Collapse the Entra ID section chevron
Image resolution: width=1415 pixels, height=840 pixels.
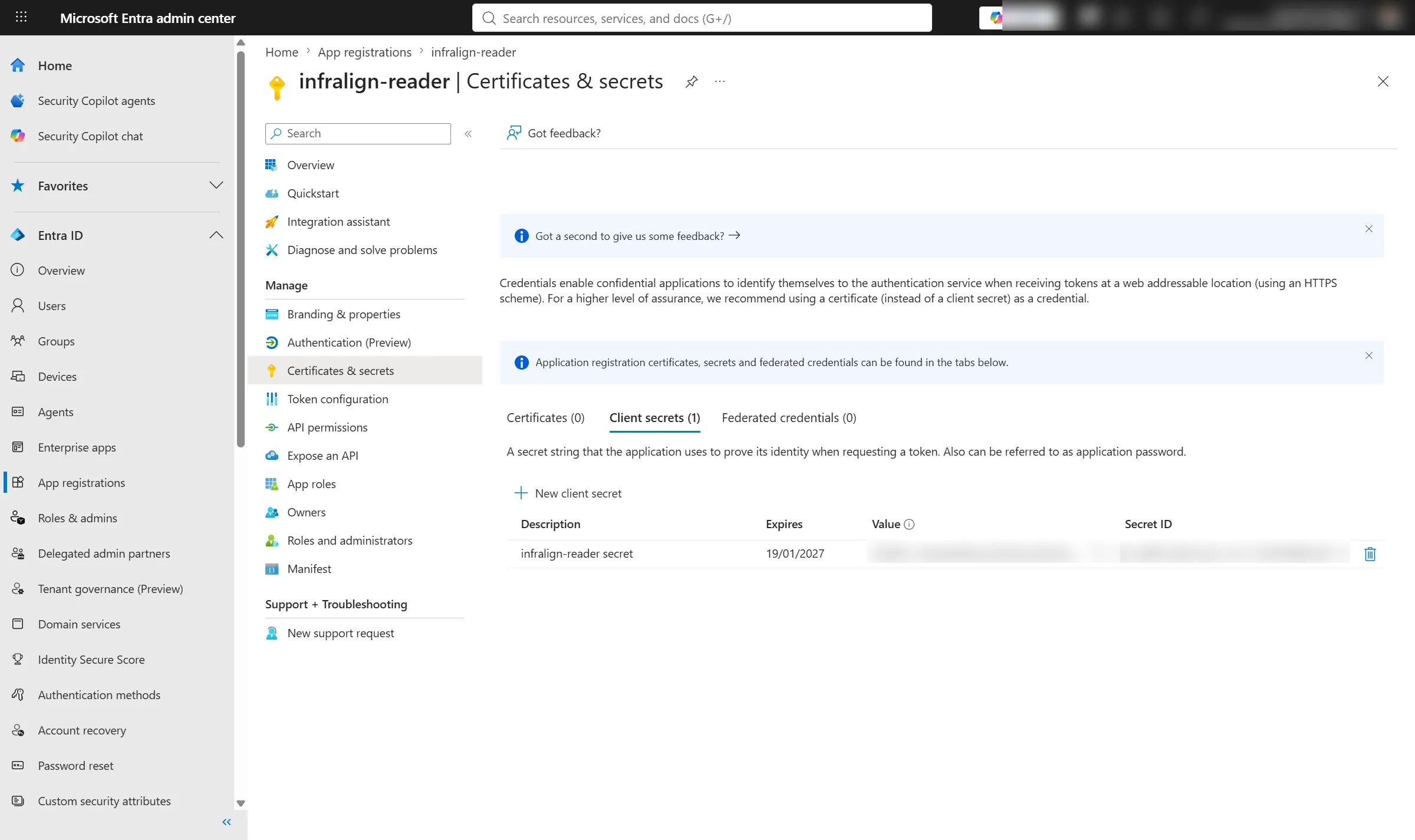click(x=216, y=235)
